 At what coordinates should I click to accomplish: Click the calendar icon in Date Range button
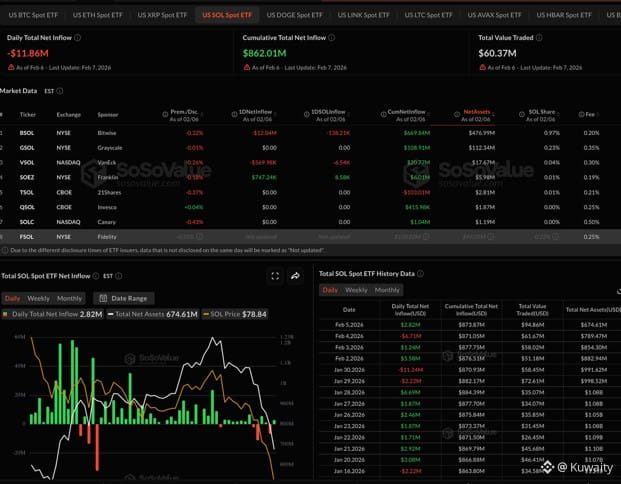[103, 298]
